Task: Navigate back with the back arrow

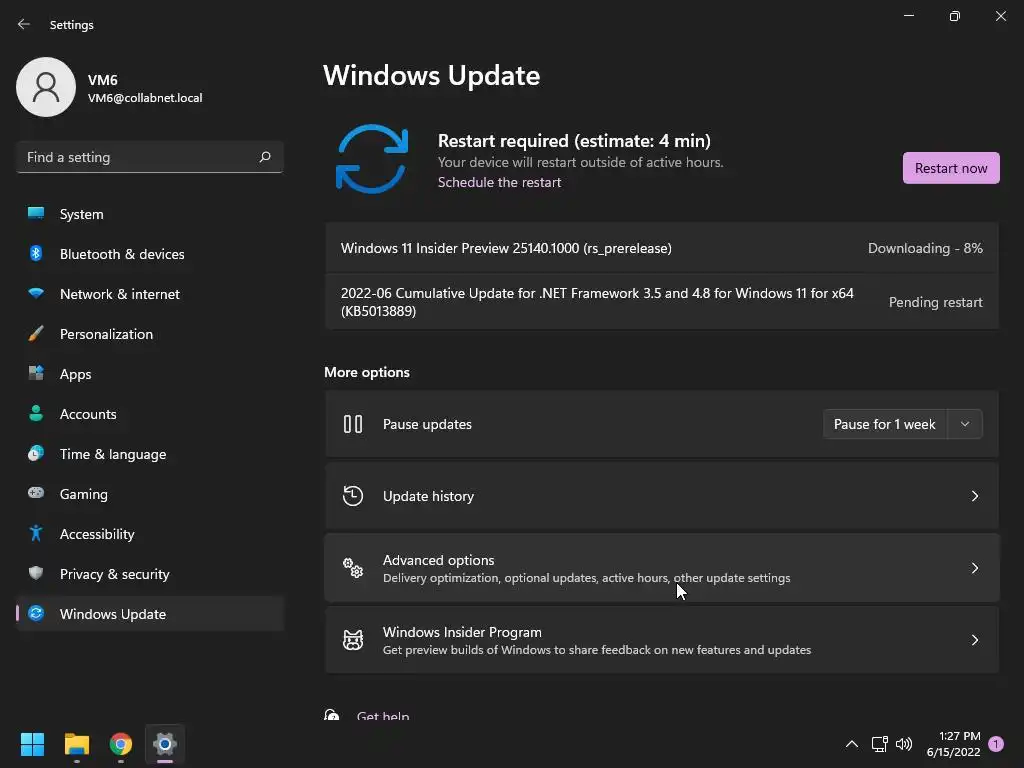Action: coord(24,24)
